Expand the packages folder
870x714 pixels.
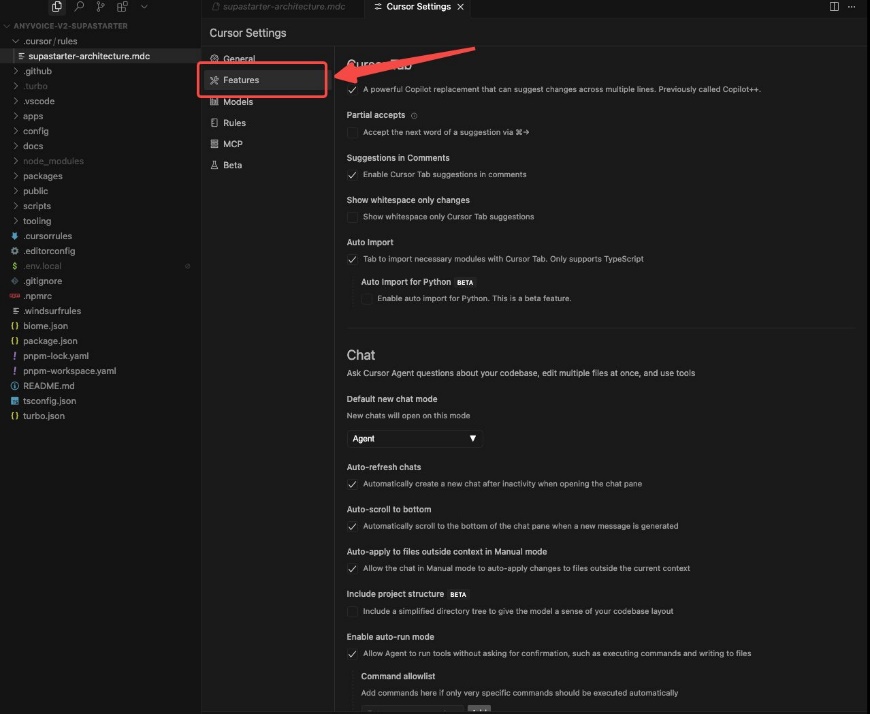[42, 176]
